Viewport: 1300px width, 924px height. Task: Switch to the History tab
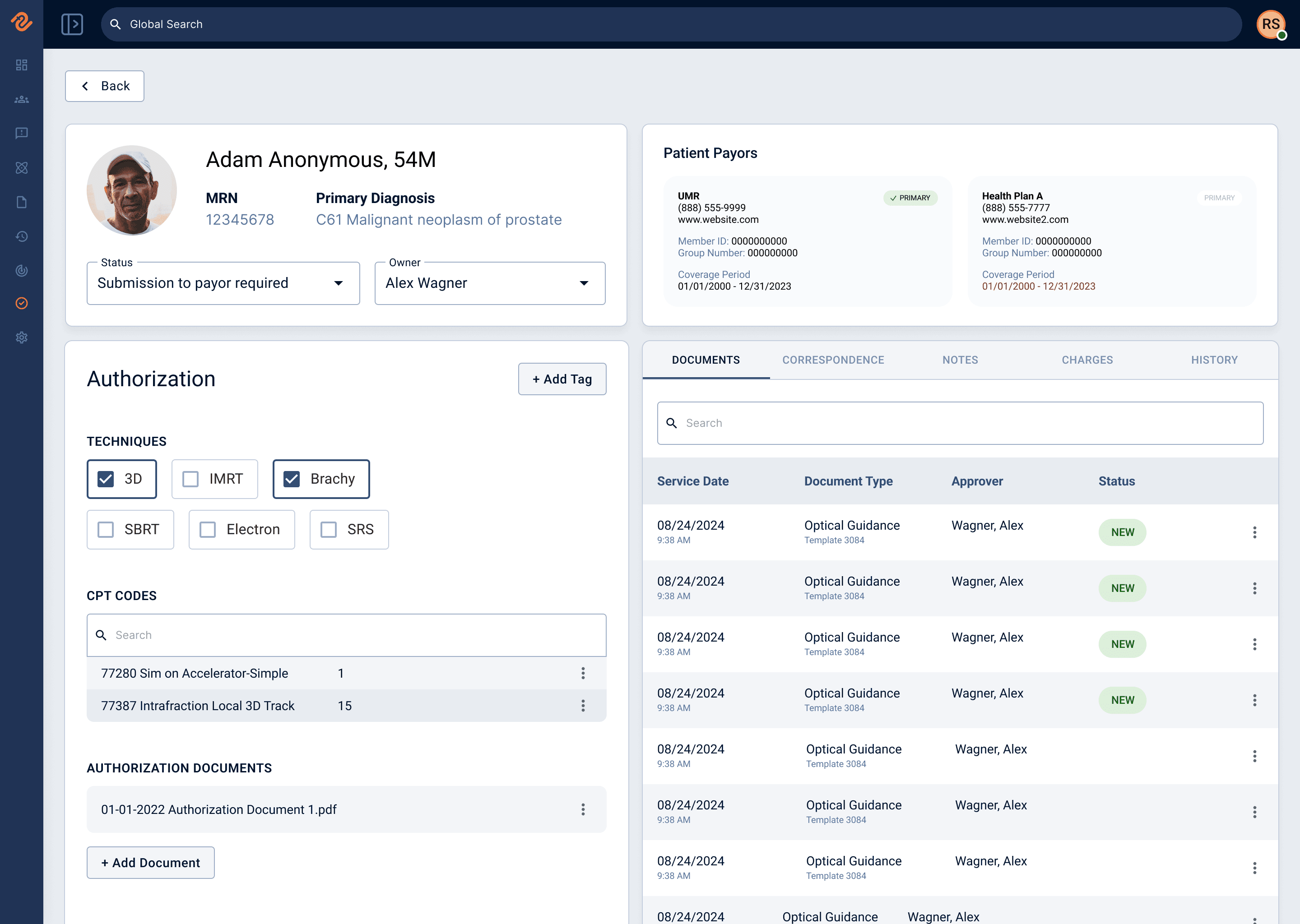click(1215, 360)
